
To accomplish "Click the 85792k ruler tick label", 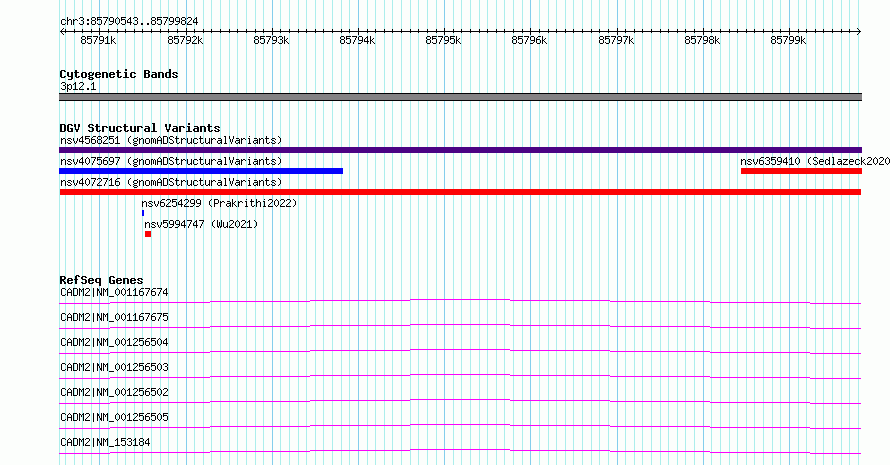I will [185, 40].
